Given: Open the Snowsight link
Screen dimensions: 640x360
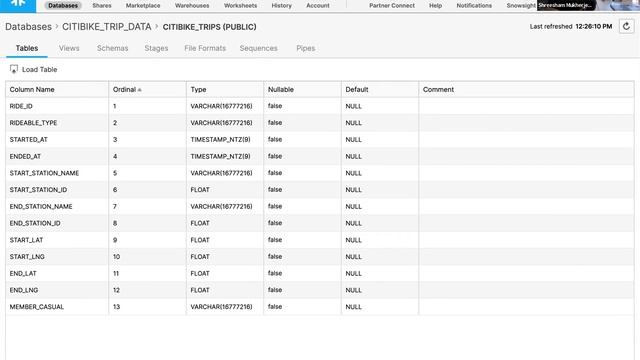Looking at the screenshot, I should coord(521,6).
